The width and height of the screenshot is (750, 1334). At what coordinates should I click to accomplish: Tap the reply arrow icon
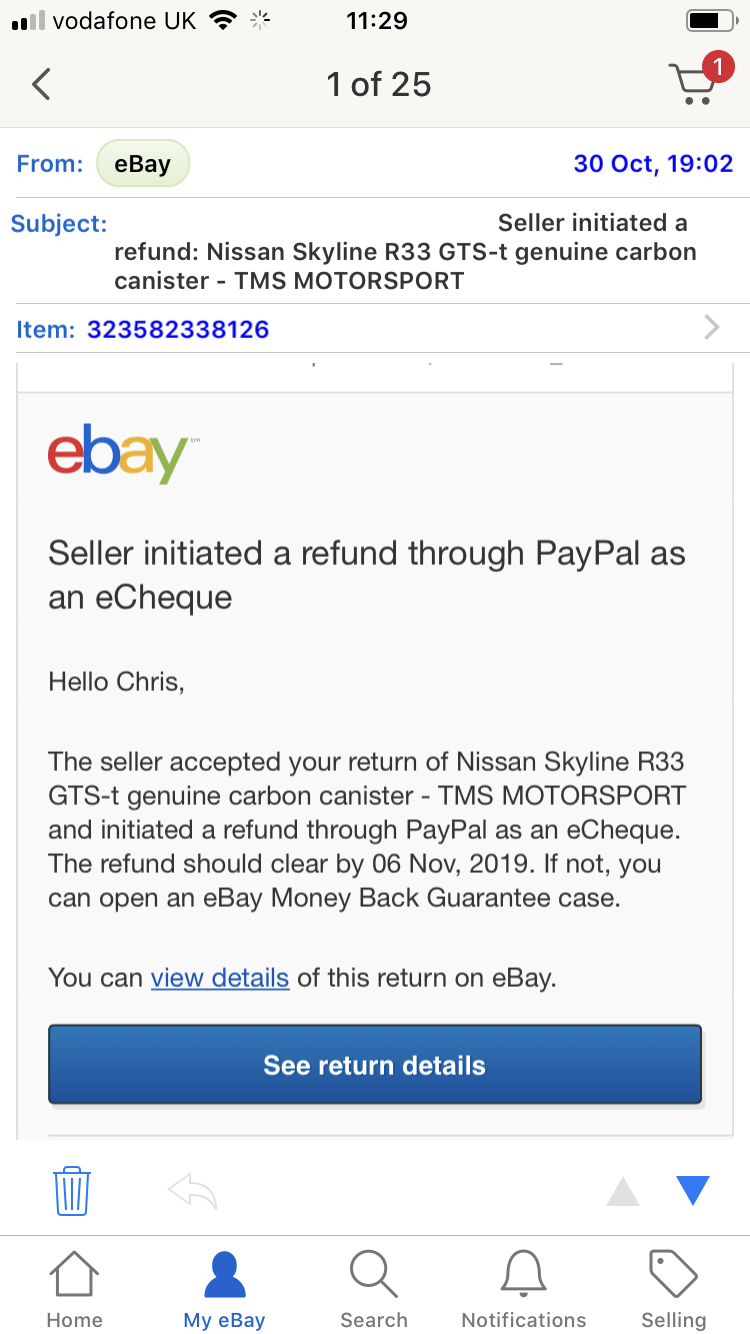[x=193, y=1190]
